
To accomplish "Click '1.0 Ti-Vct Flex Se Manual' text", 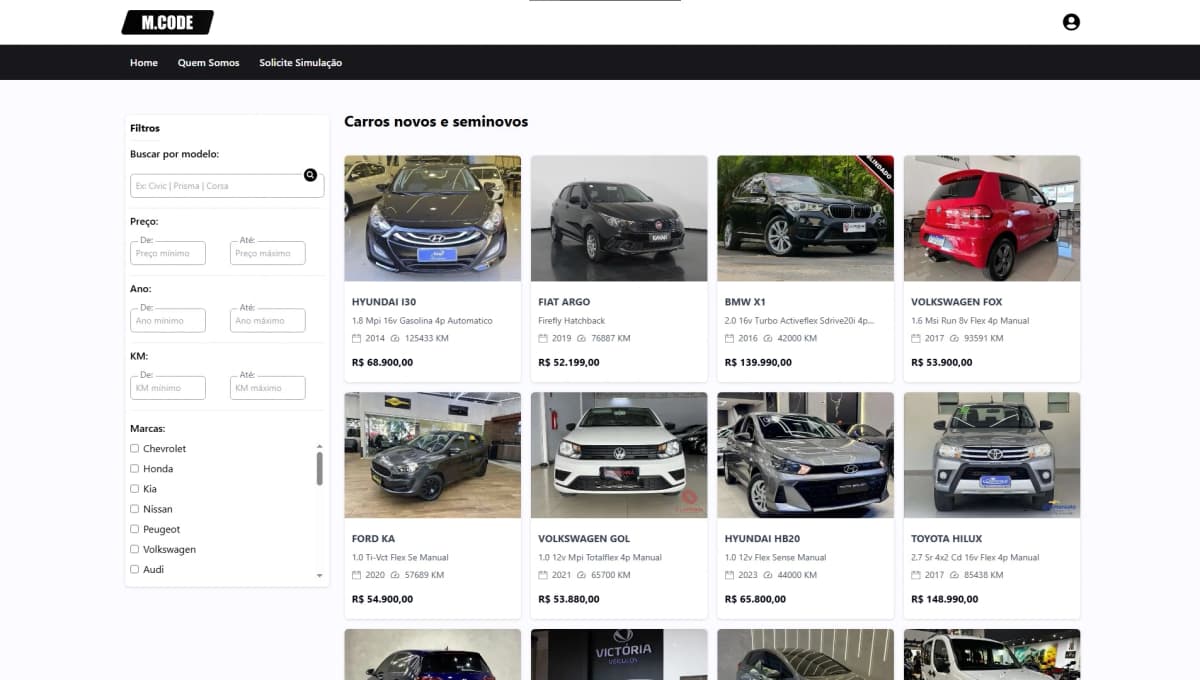I will point(400,558).
